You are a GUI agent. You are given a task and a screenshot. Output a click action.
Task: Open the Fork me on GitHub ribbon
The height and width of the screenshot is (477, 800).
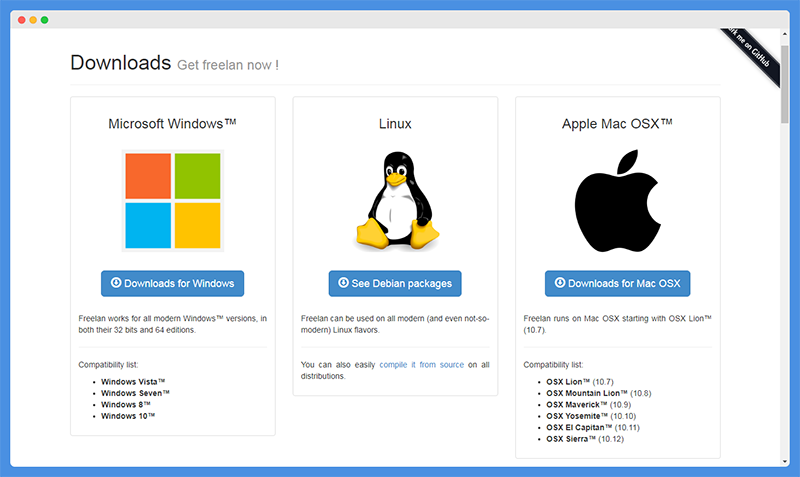pos(751,55)
